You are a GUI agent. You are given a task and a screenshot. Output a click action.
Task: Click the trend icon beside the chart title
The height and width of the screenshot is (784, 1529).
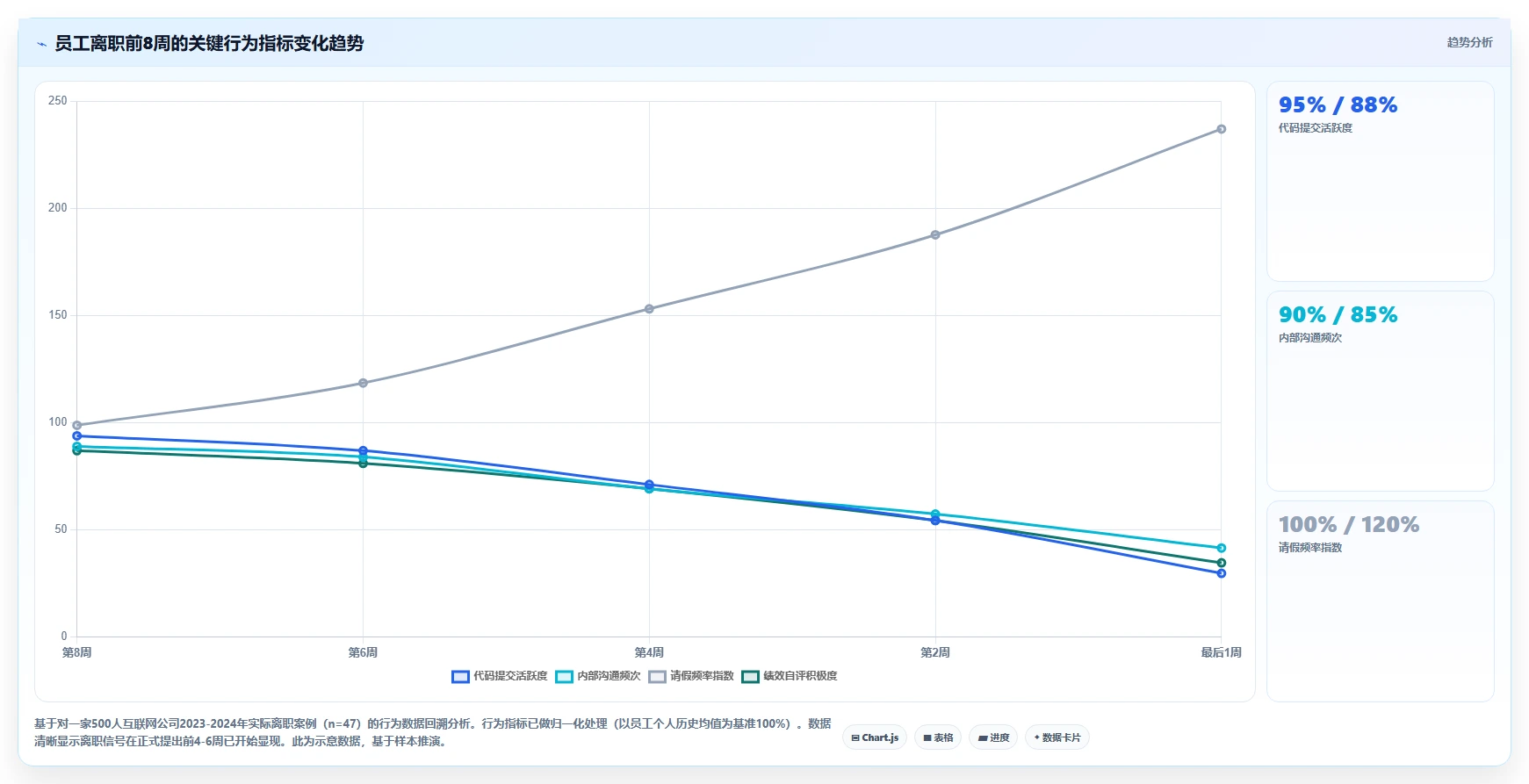click(x=41, y=44)
